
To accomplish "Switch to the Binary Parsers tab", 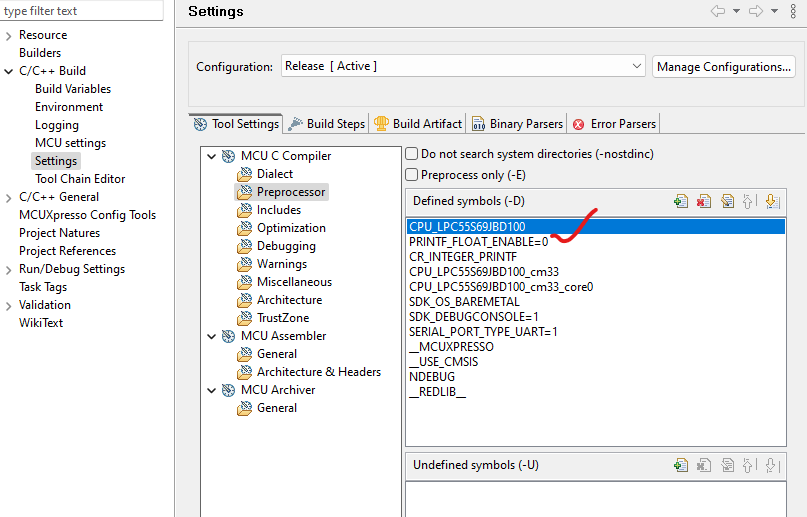I will click(x=517, y=124).
